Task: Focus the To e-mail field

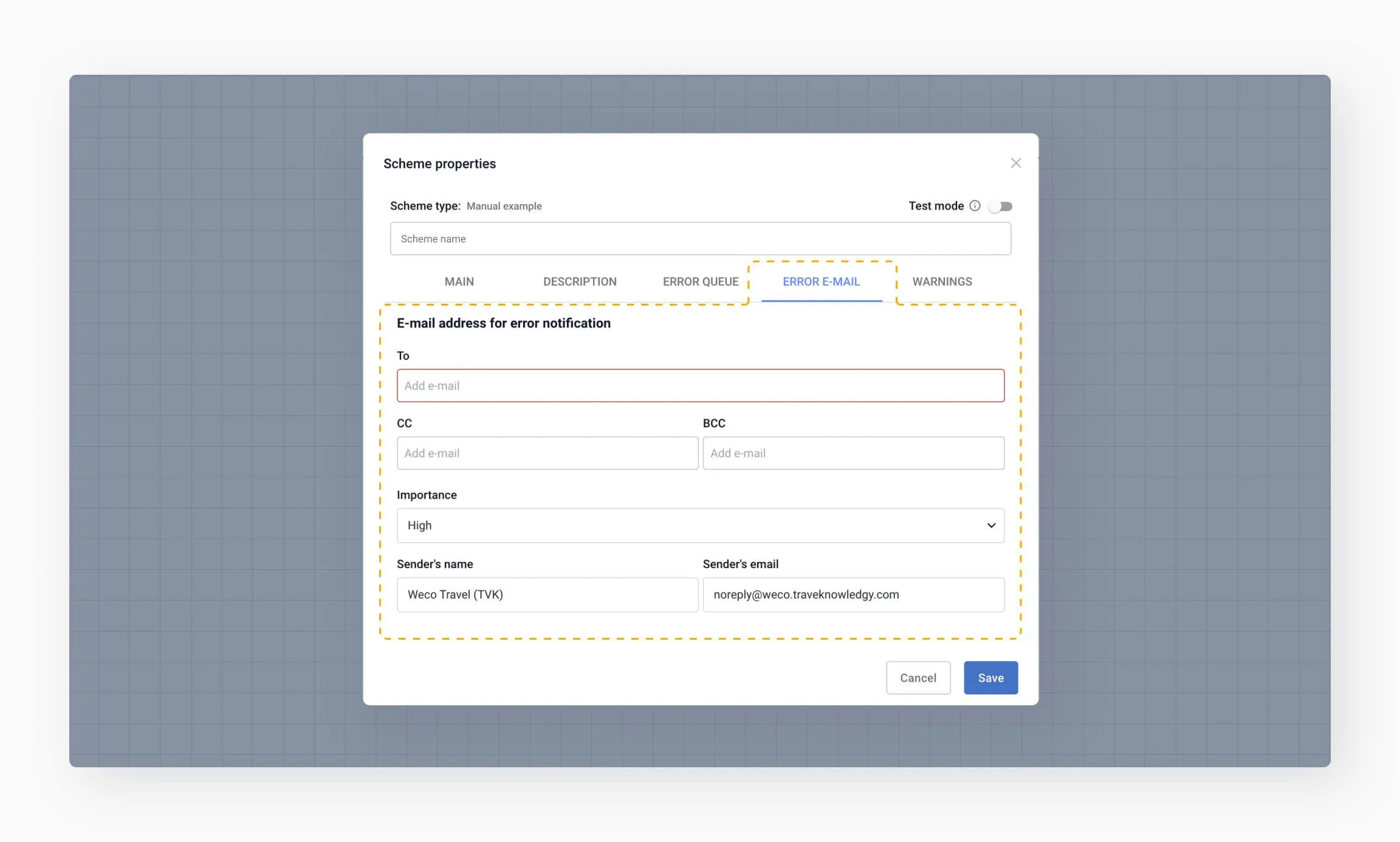Action: click(700, 386)
